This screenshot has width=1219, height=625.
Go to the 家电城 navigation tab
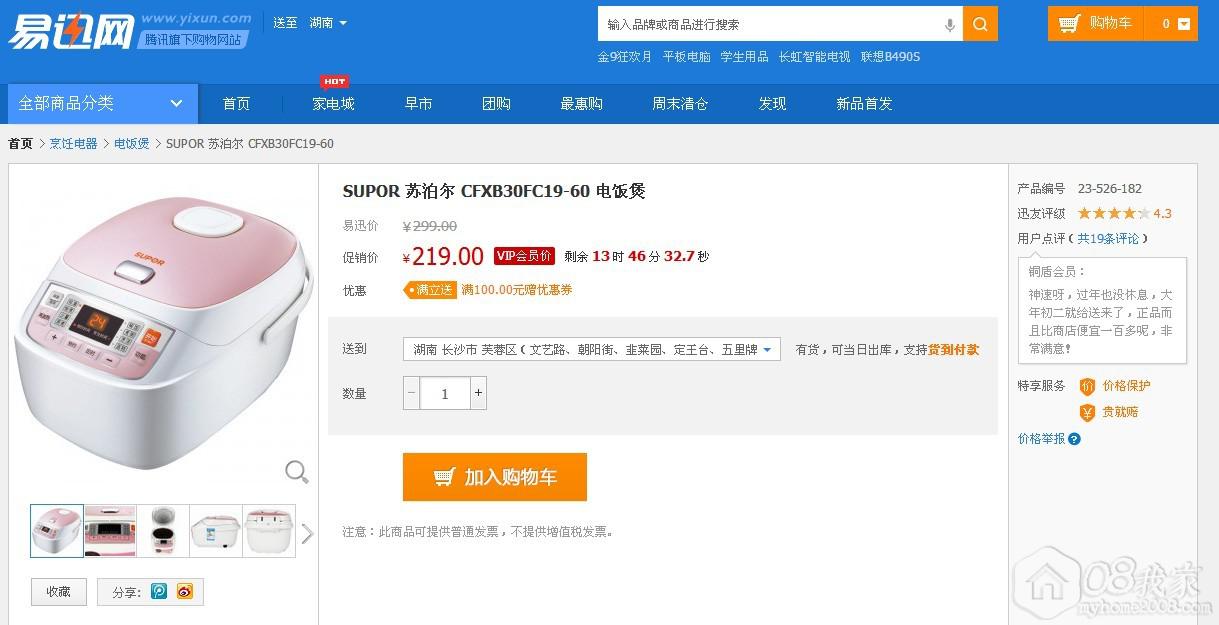[x=333, y=104]
